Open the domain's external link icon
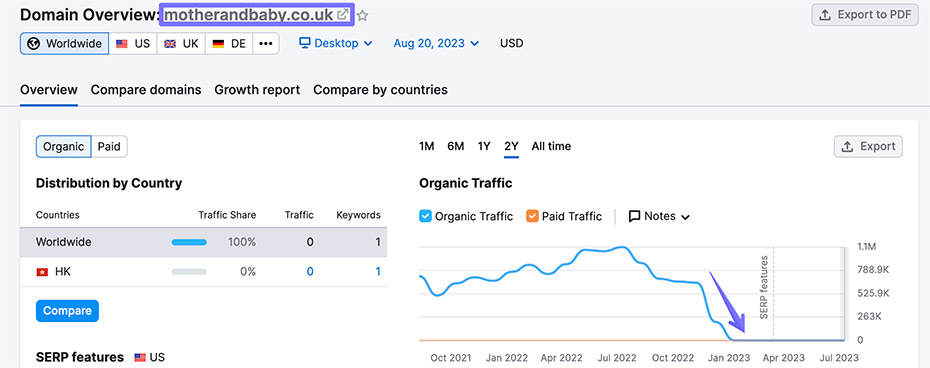 coord(342,15)
